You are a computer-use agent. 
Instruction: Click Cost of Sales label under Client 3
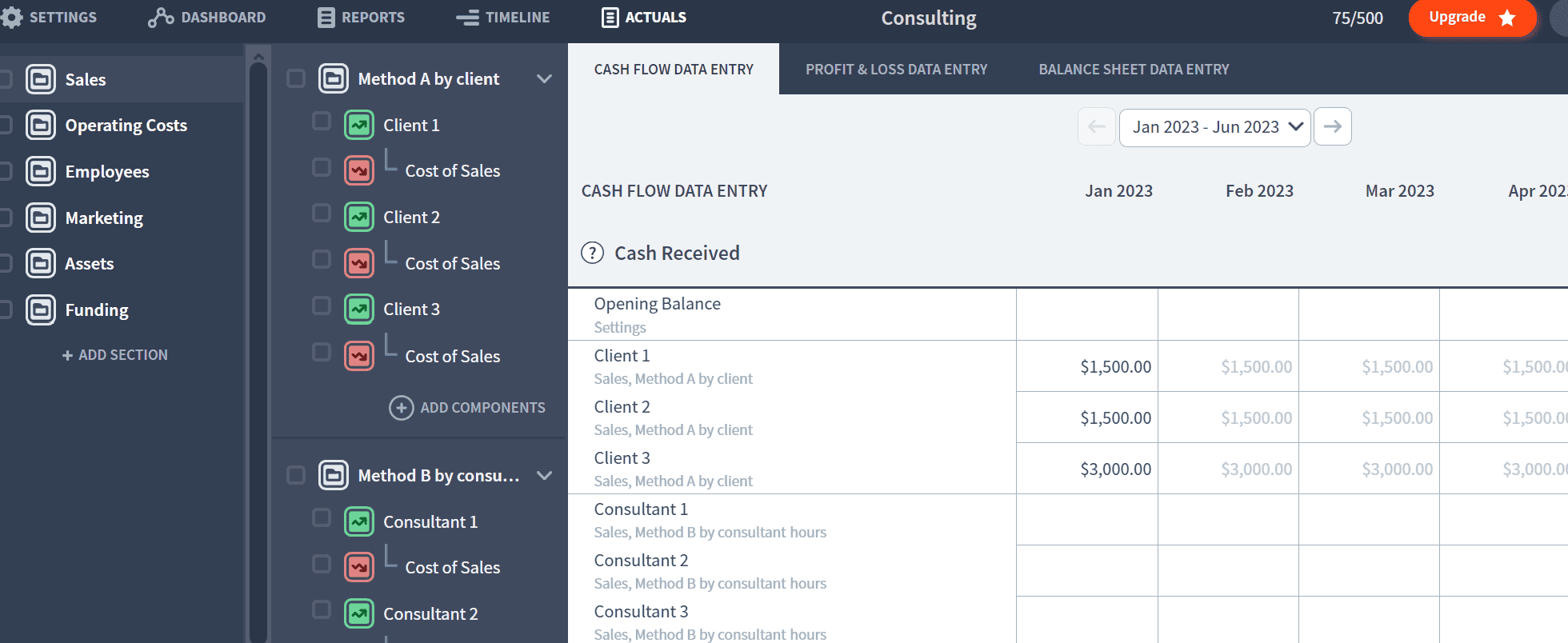click(453, 356)
